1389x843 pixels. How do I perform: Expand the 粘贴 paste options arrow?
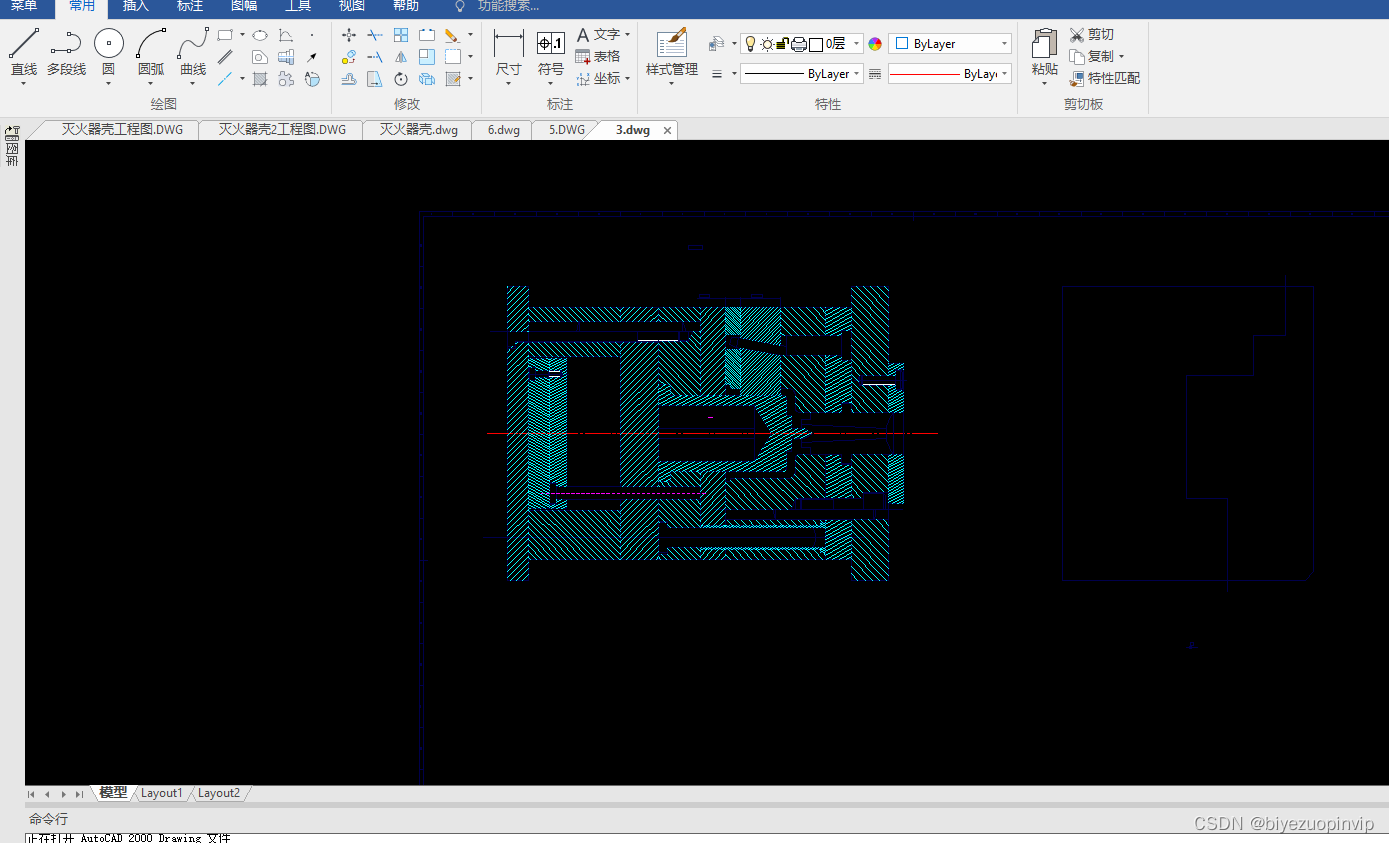1045,83
